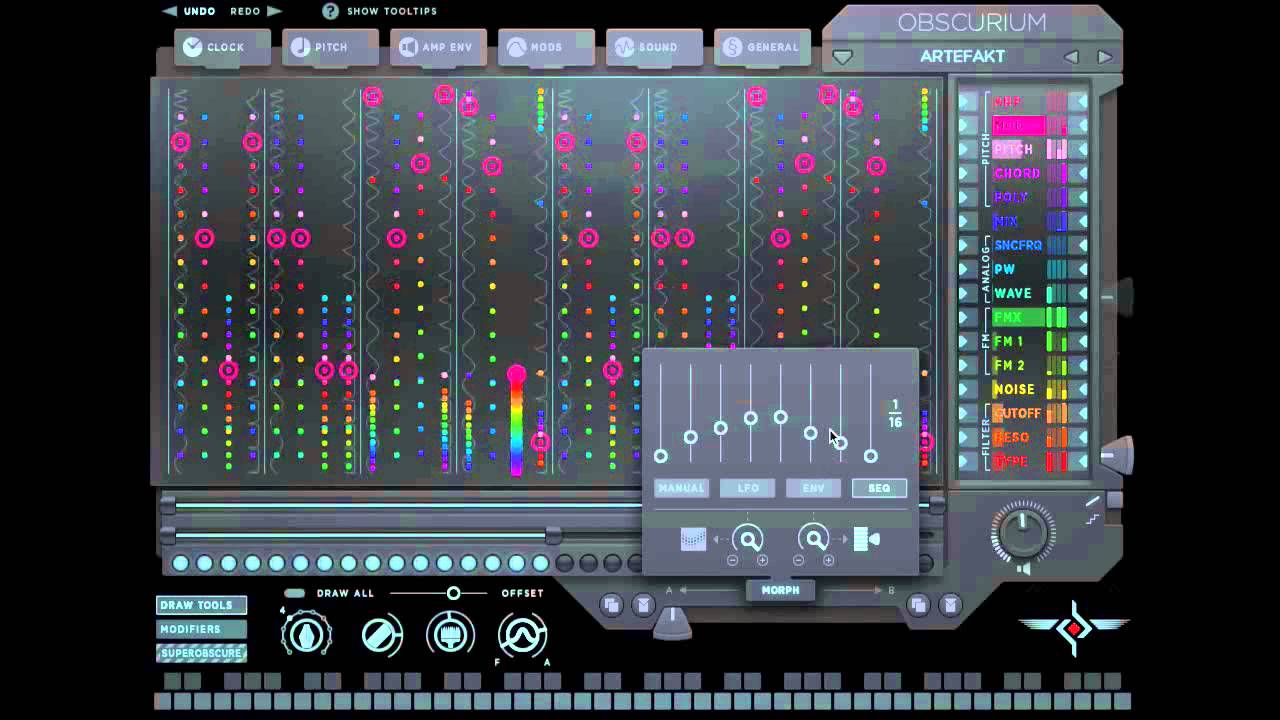Click left magnifier zoom knob in popup
Screen dimensions: 1280x720
coord(748,540)
